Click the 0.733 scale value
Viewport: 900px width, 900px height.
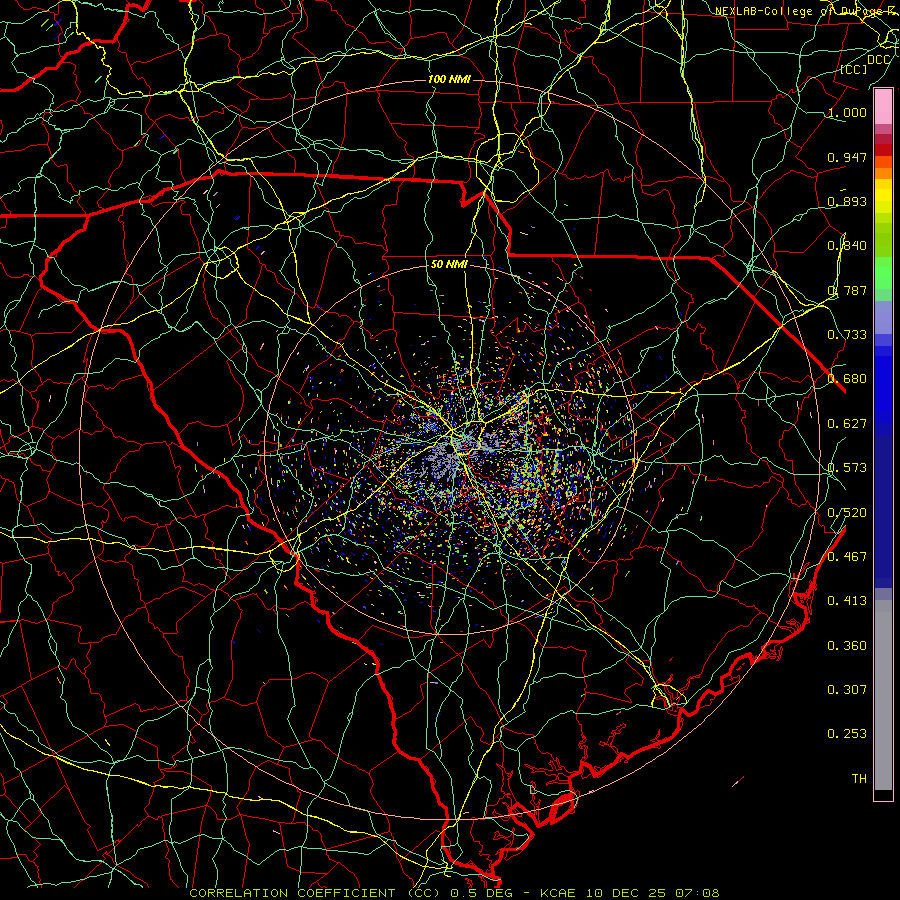(x=847, y=335)
